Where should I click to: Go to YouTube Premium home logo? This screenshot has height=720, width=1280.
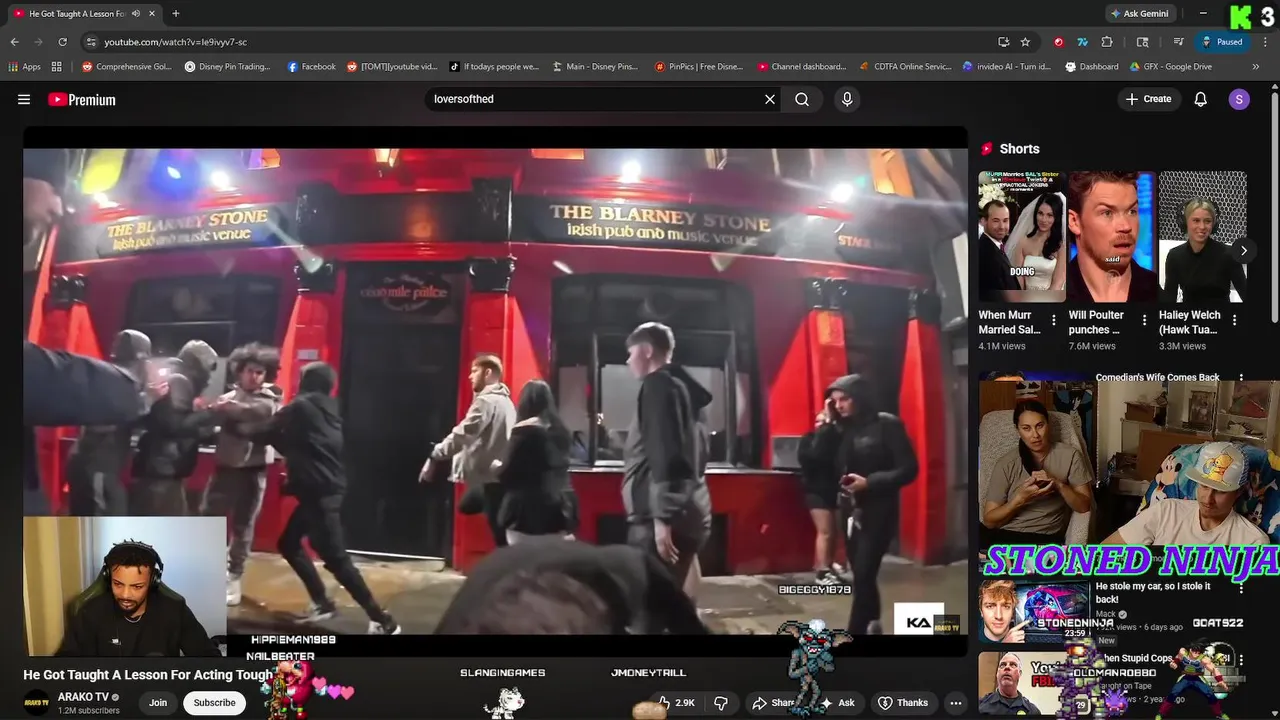[x=82, y=99]
